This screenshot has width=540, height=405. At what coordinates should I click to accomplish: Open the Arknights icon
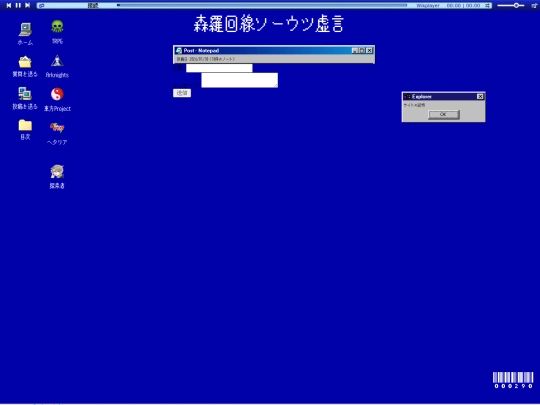pyautogui.click(x=57, y=61)
